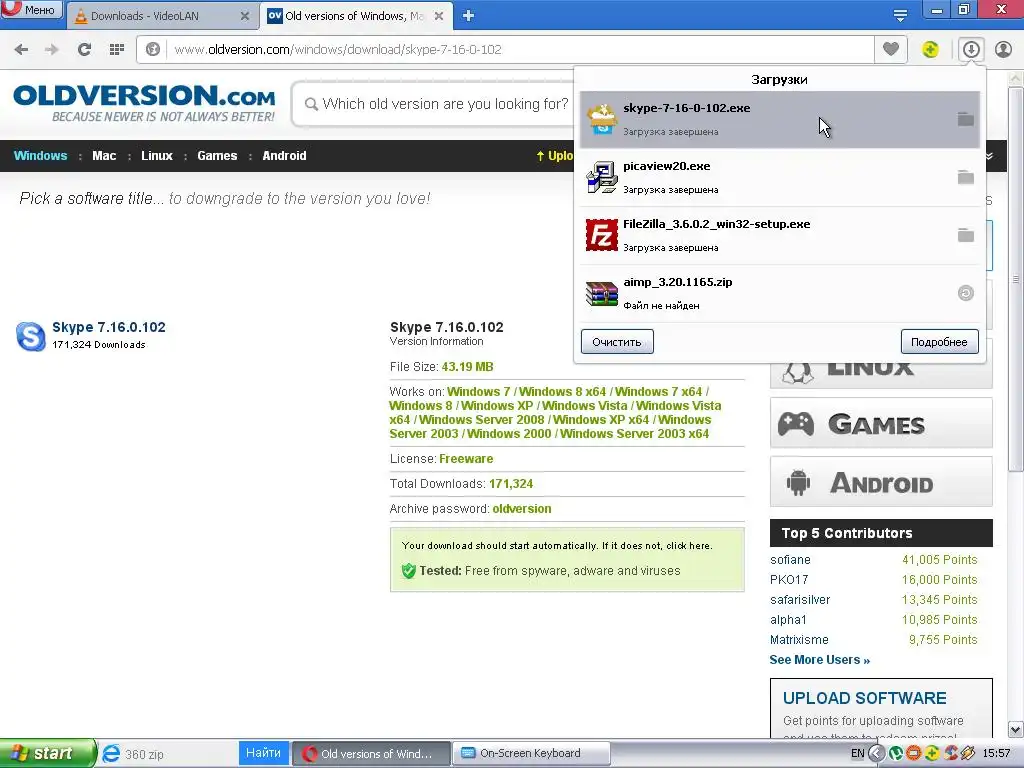Select Mac in the site nav bar

[104, 155]
